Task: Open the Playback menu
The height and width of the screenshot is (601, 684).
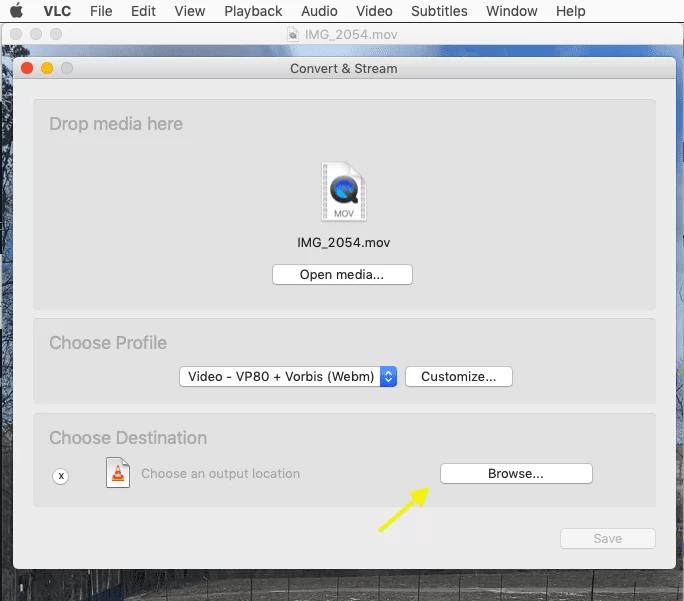Action: [253, 11]
